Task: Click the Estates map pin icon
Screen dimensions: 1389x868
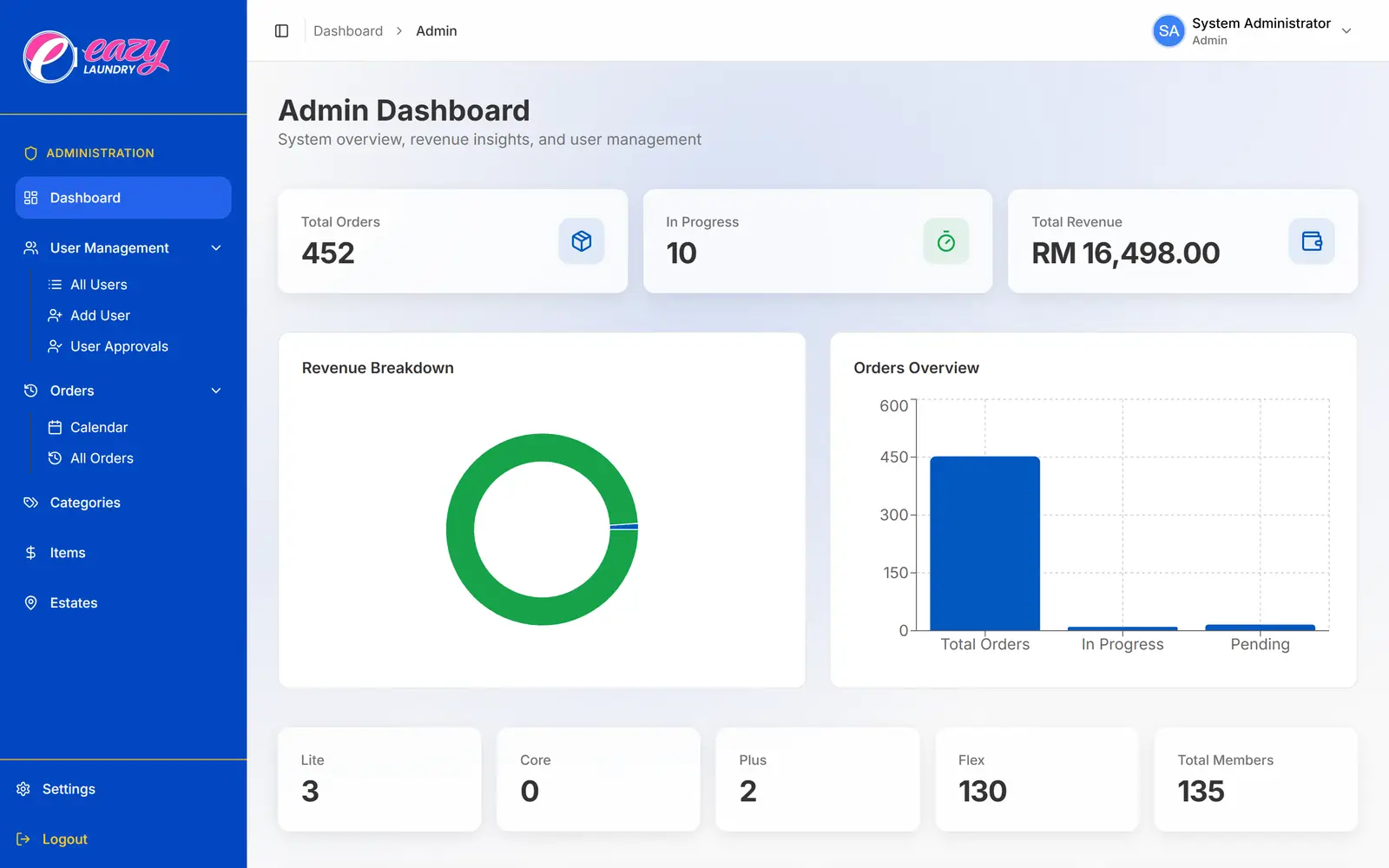Action: [31, 603]
